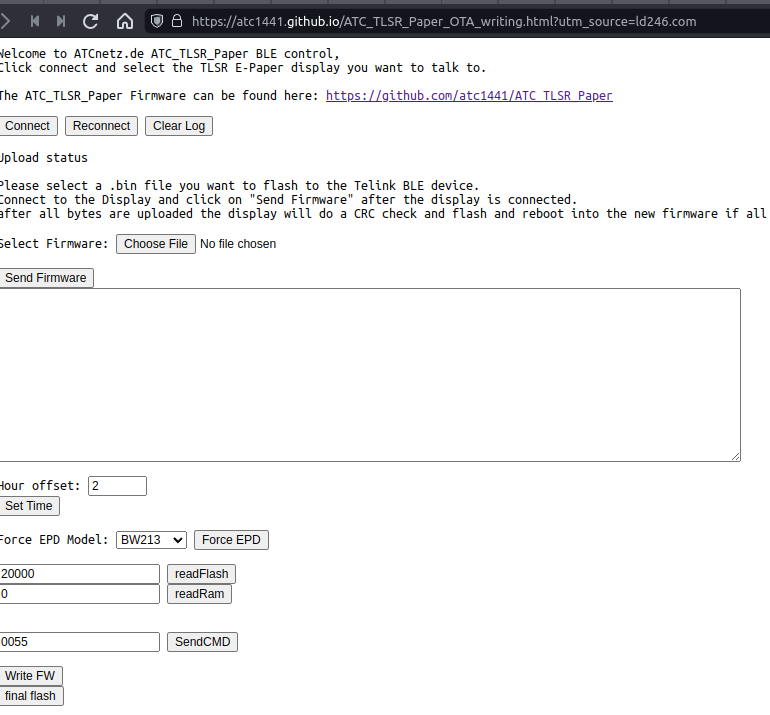Focus the Hour offset input field

pyautogui.click(x=117, y=486)
